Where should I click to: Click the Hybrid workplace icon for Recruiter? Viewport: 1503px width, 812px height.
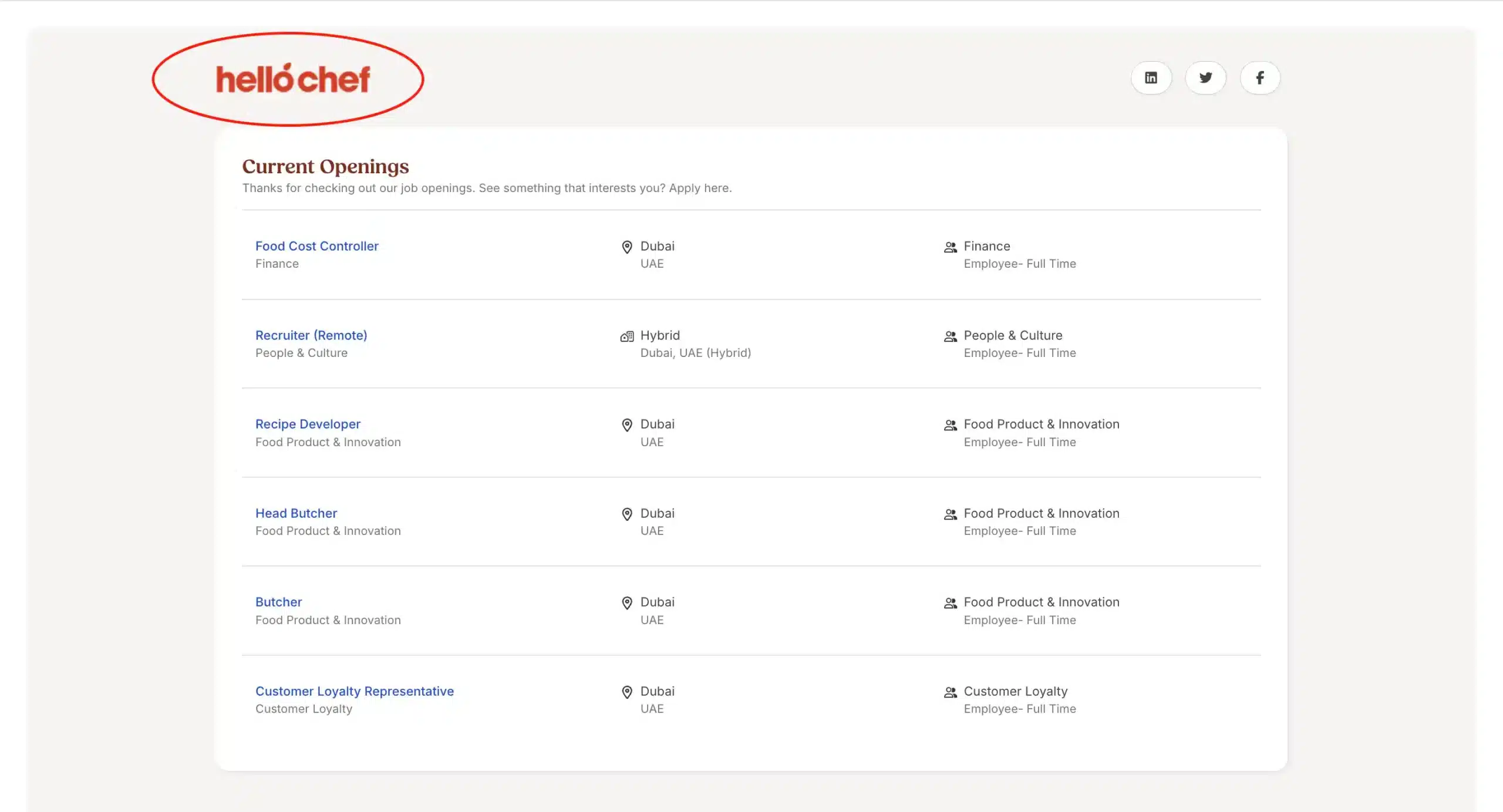pos(626,336)
